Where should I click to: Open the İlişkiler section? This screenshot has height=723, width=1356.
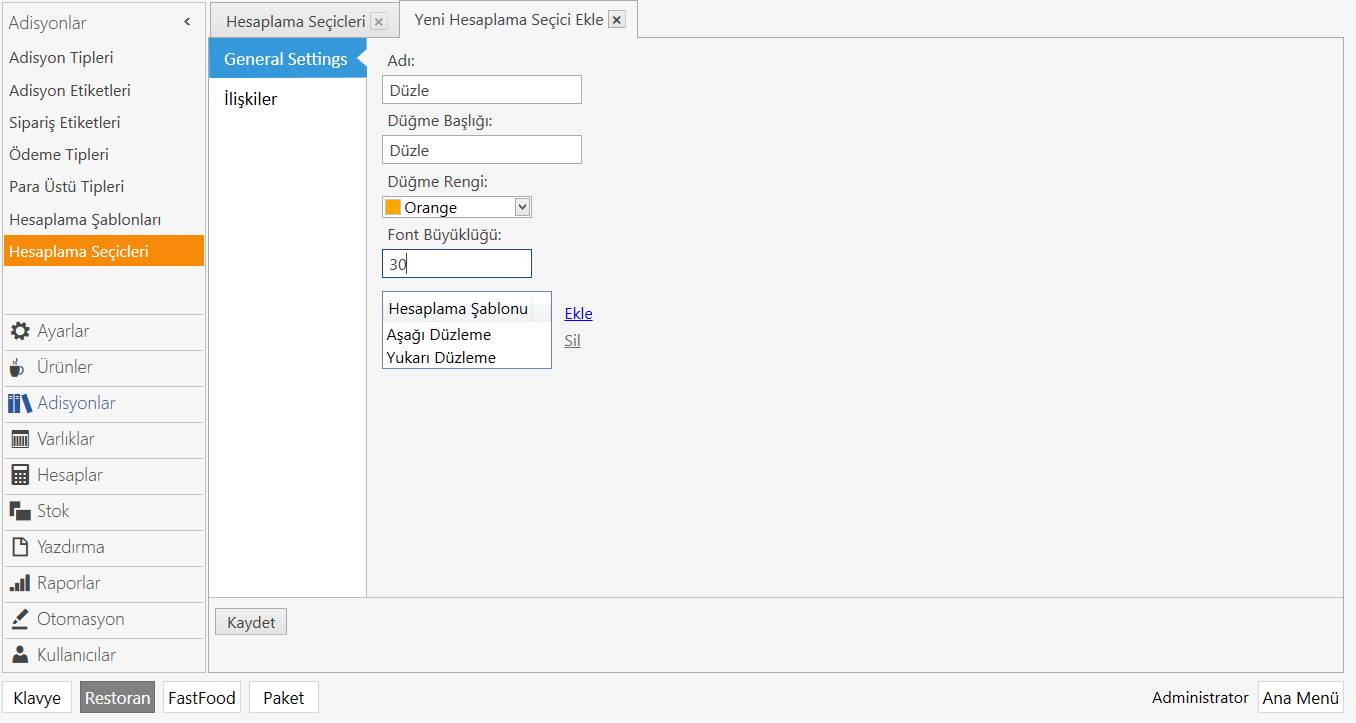point(287,99)
